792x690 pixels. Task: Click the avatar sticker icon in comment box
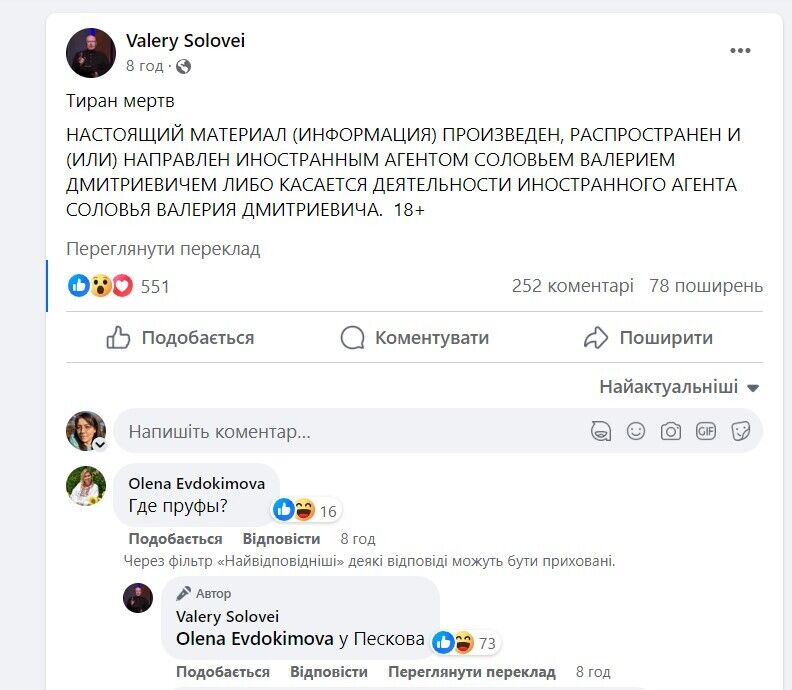[601, 432]
